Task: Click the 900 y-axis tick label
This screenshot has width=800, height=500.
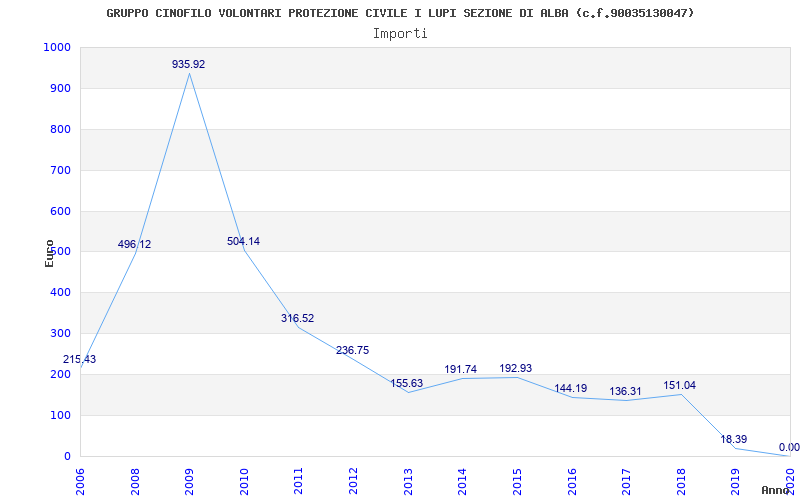Action: [x=60, y=88]
